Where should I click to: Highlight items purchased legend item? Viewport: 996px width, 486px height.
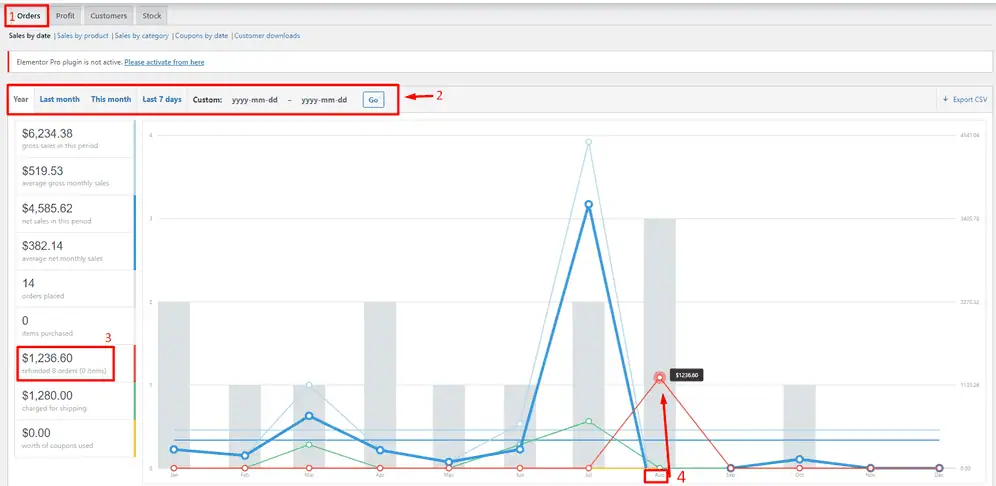75,327
